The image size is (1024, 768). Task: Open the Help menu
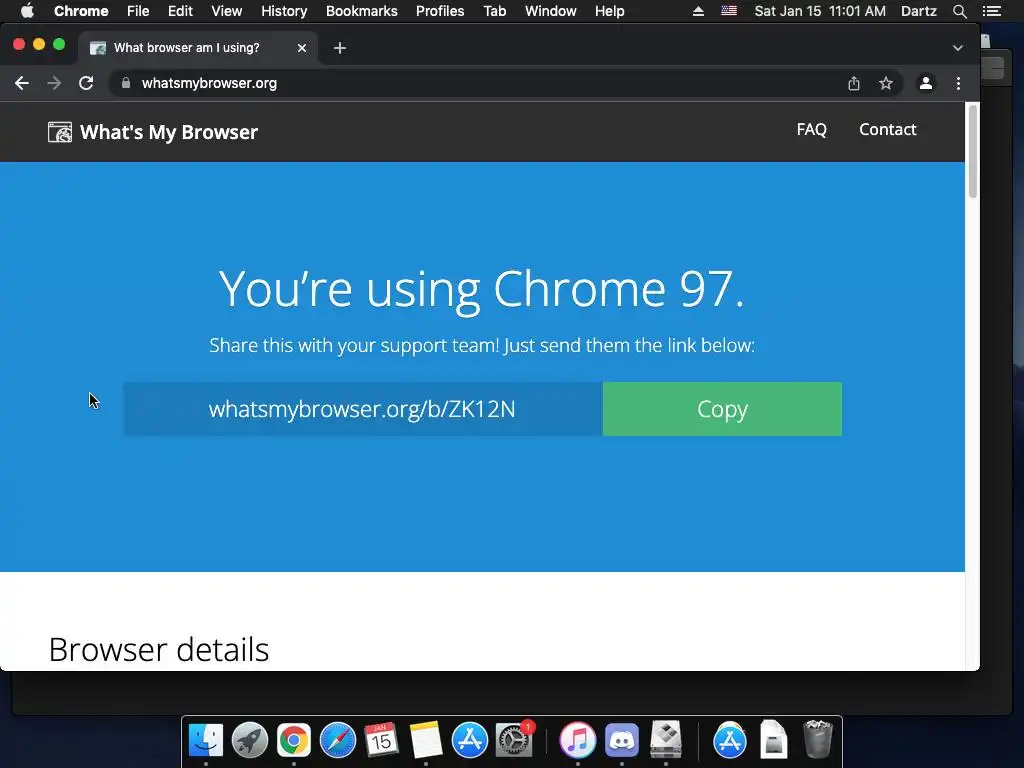click(x=609, y=11)
